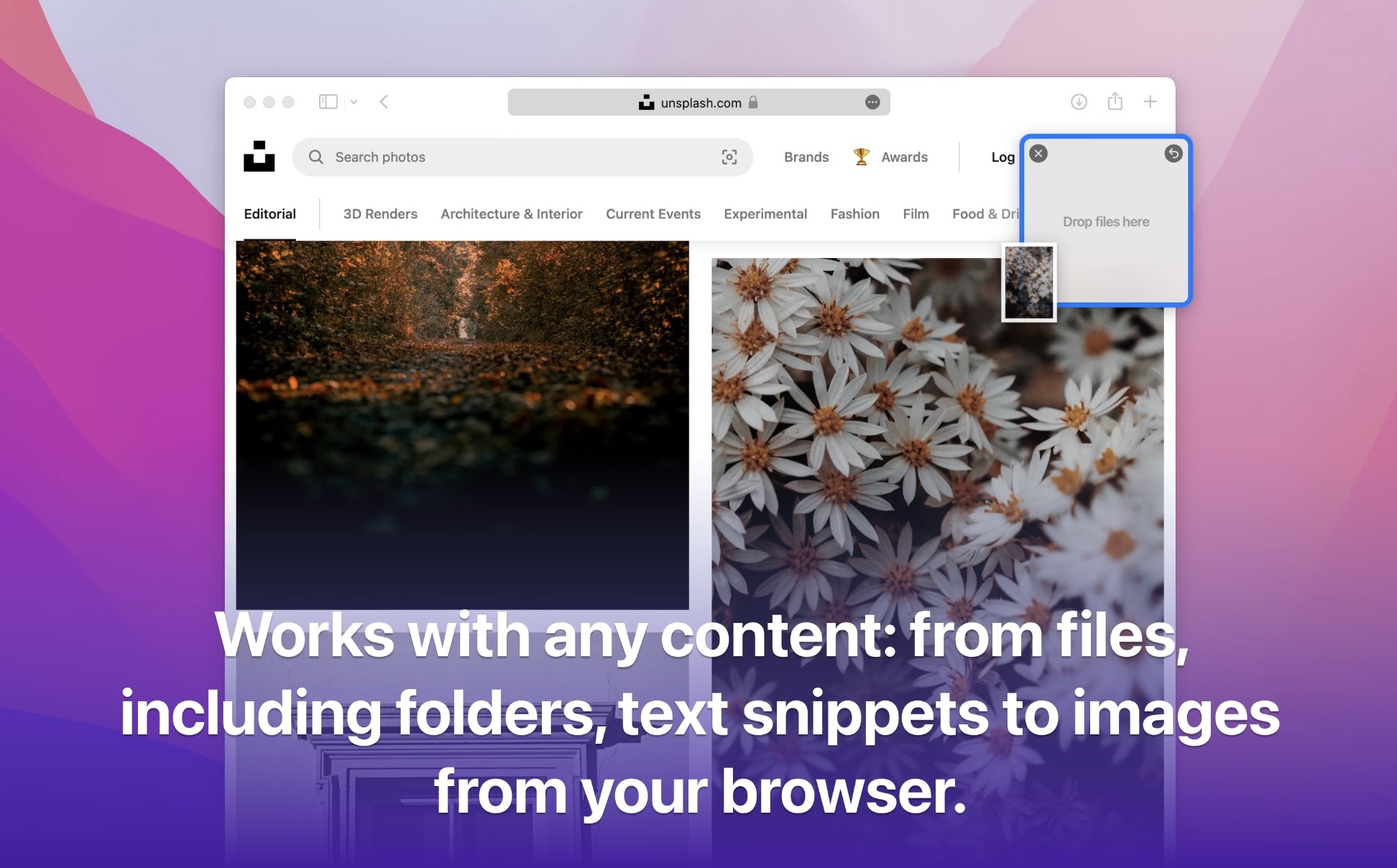This screenshot has width=1397, height=868.
Task: Click the Share icon in Safari
Action: pyautogui.click(x=1115, y=101)
